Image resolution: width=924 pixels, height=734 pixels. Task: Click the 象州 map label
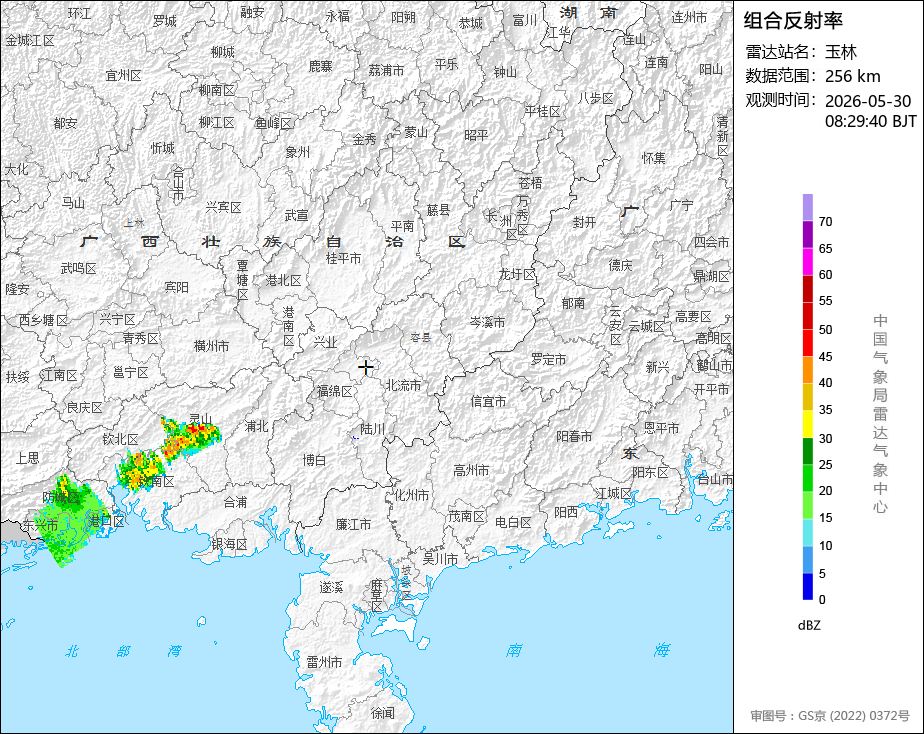pyautogui.click(x=298, y=152)
